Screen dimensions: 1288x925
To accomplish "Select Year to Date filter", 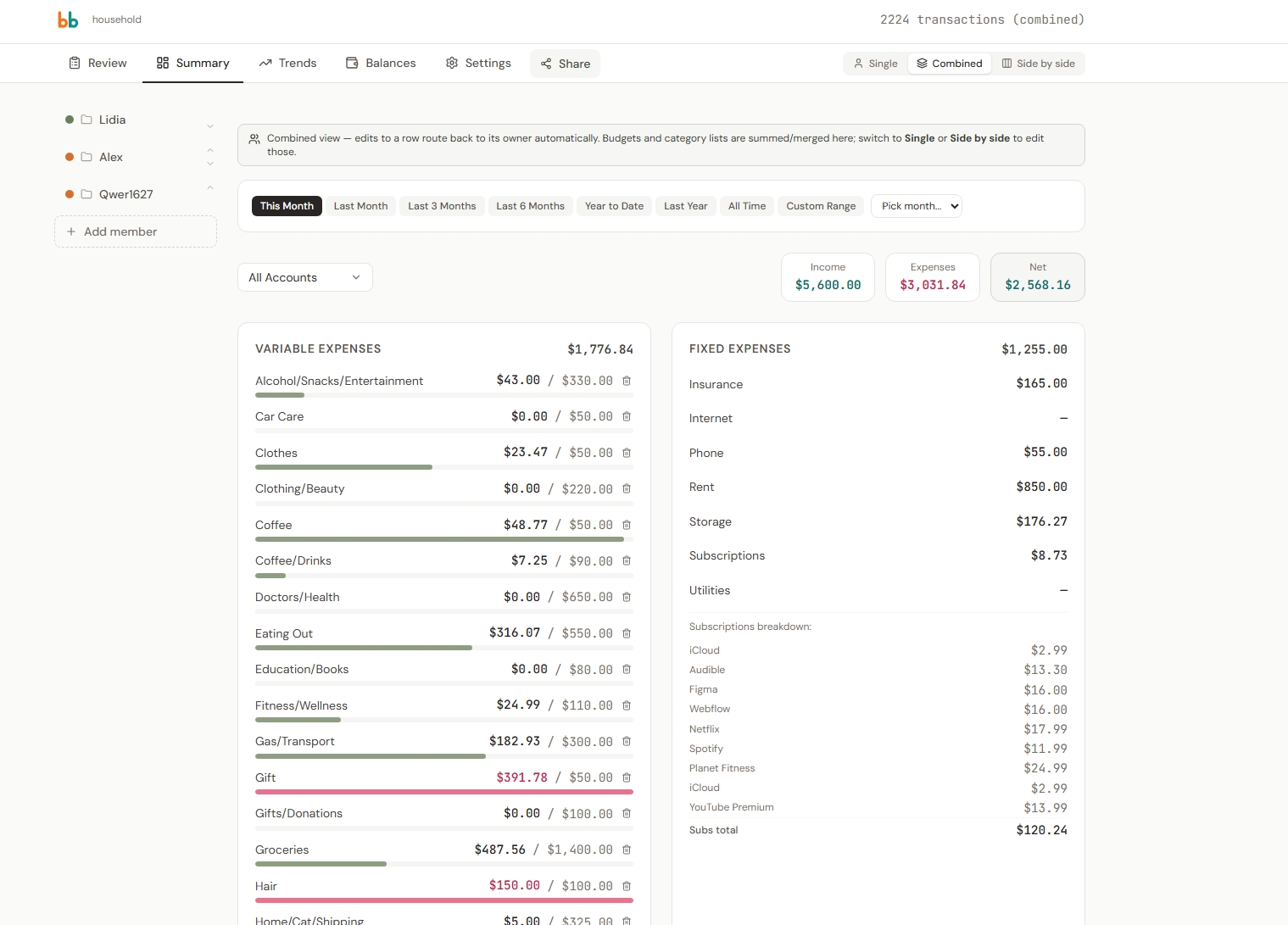I will pyautogui.click(x=614, y=206).
